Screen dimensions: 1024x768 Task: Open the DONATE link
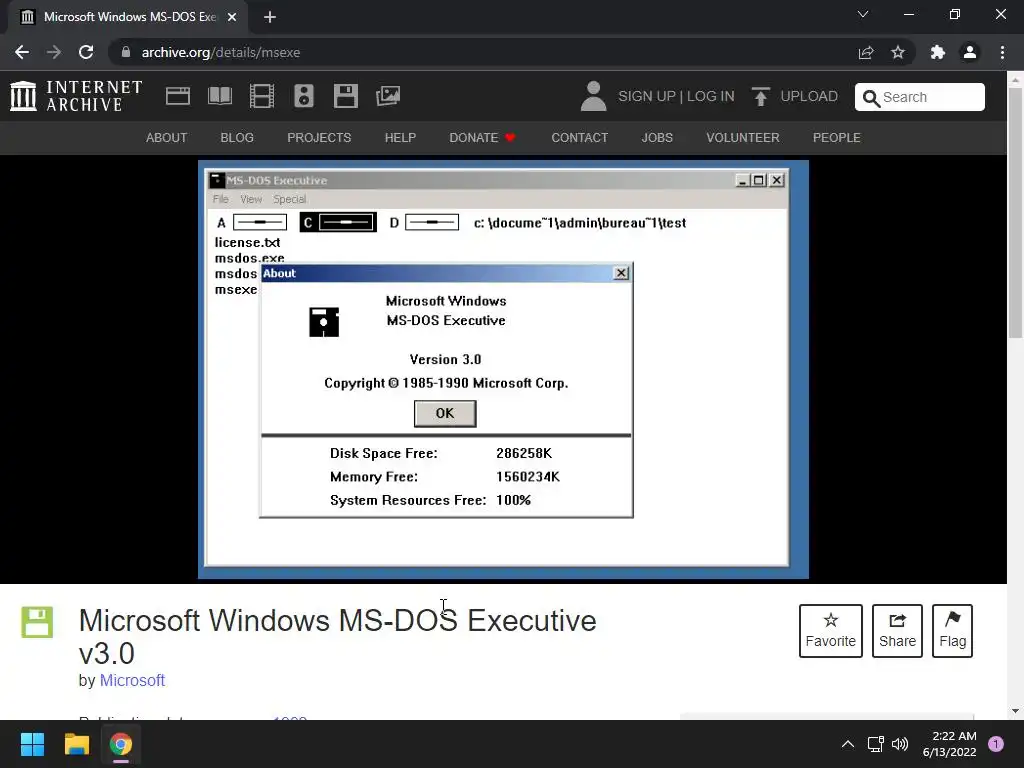[x=482, y=138]
